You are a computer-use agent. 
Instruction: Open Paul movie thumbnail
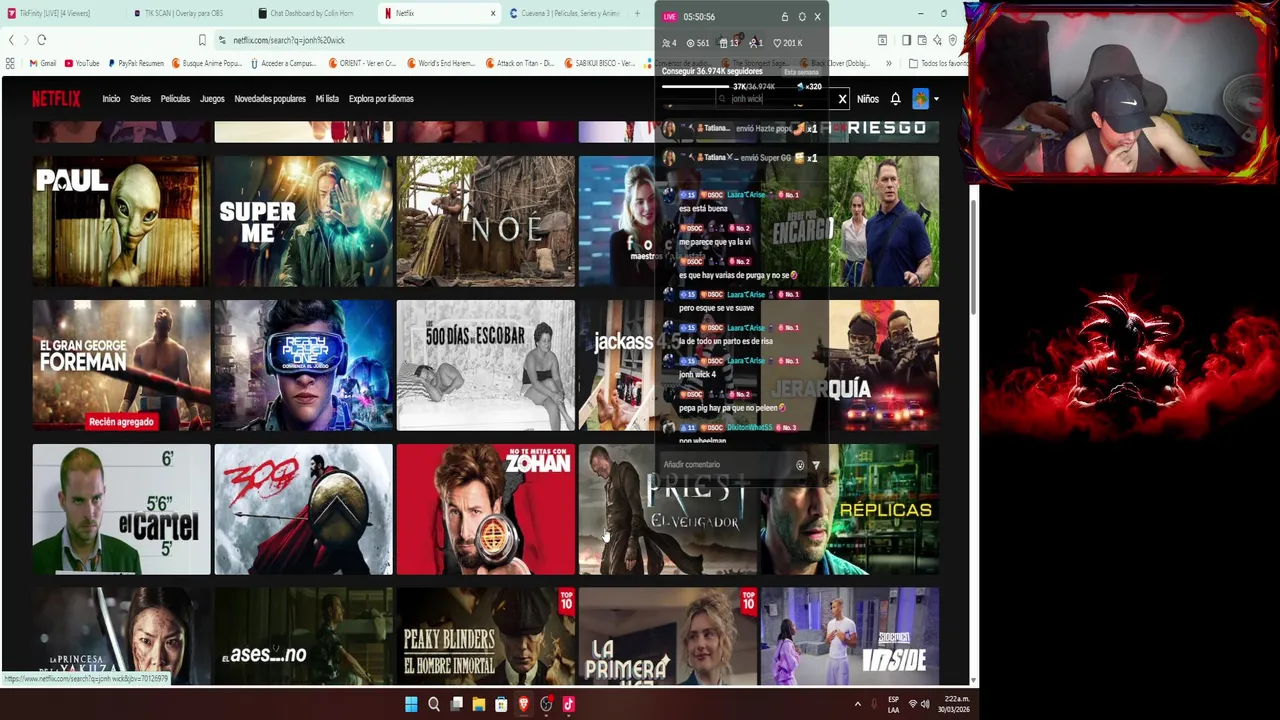(121, 221)
